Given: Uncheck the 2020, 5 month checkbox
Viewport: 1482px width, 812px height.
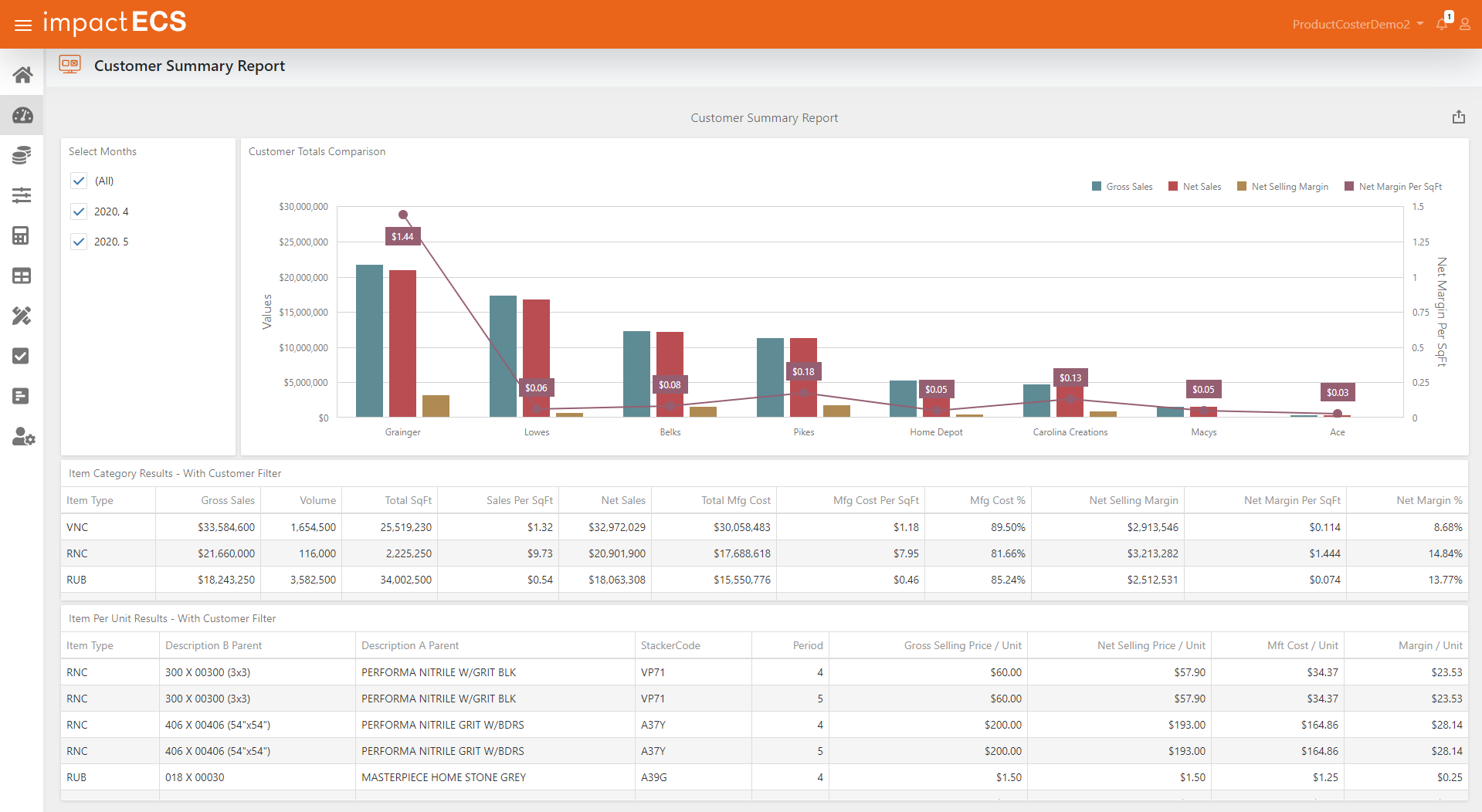Looking at the screenshot, I should click(79, 242).
